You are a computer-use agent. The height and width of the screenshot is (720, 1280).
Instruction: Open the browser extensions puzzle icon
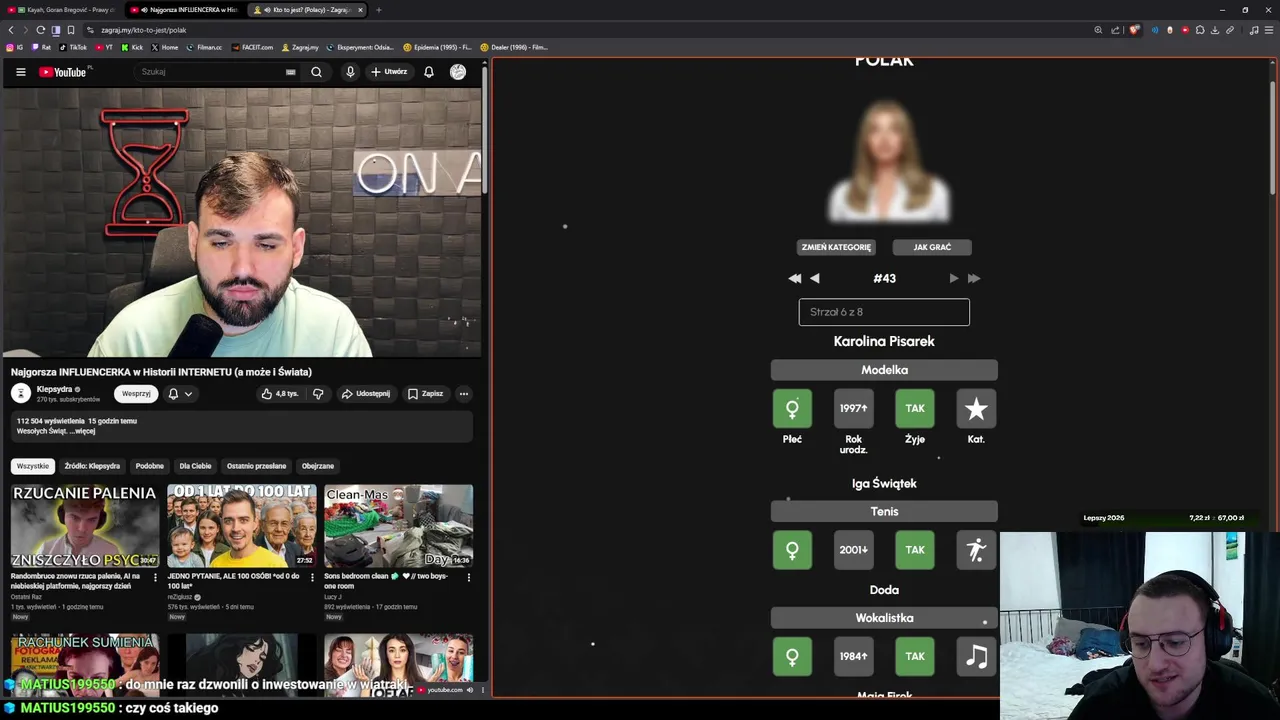1200,30
